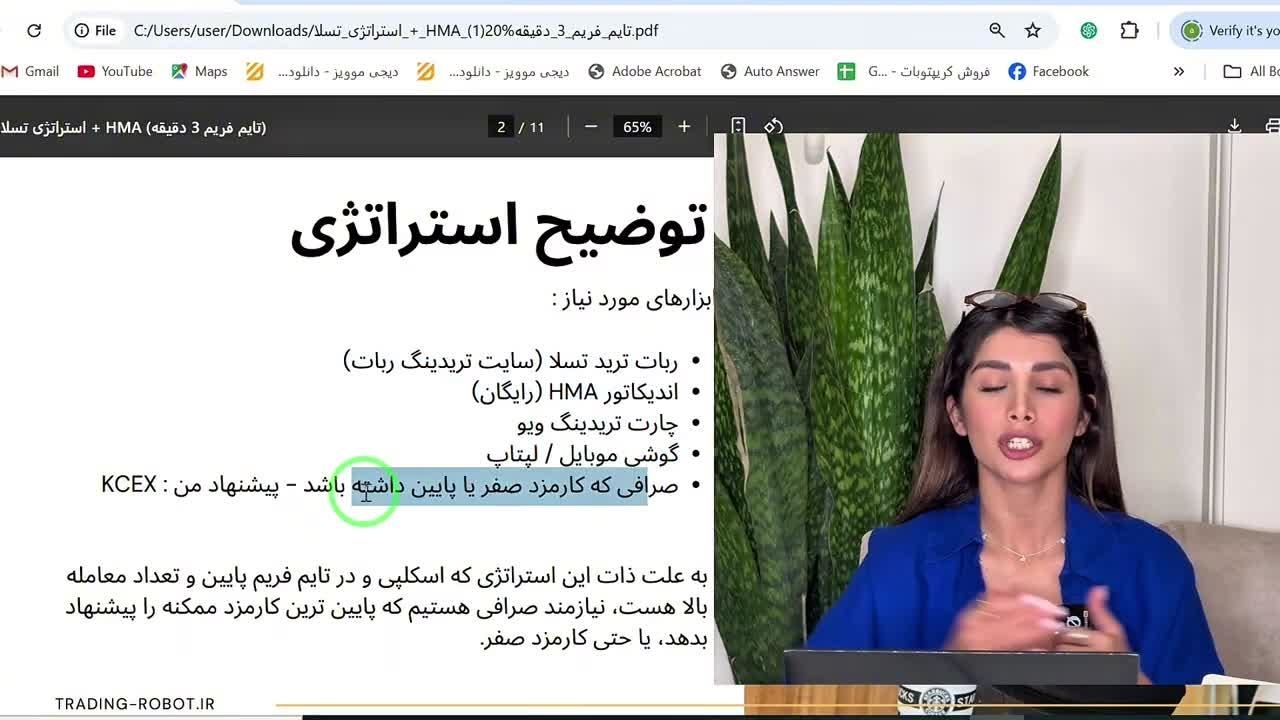Click the Verify it's you profile button
Viewport: 1280px width, 720px height.
coord(1229,31)
